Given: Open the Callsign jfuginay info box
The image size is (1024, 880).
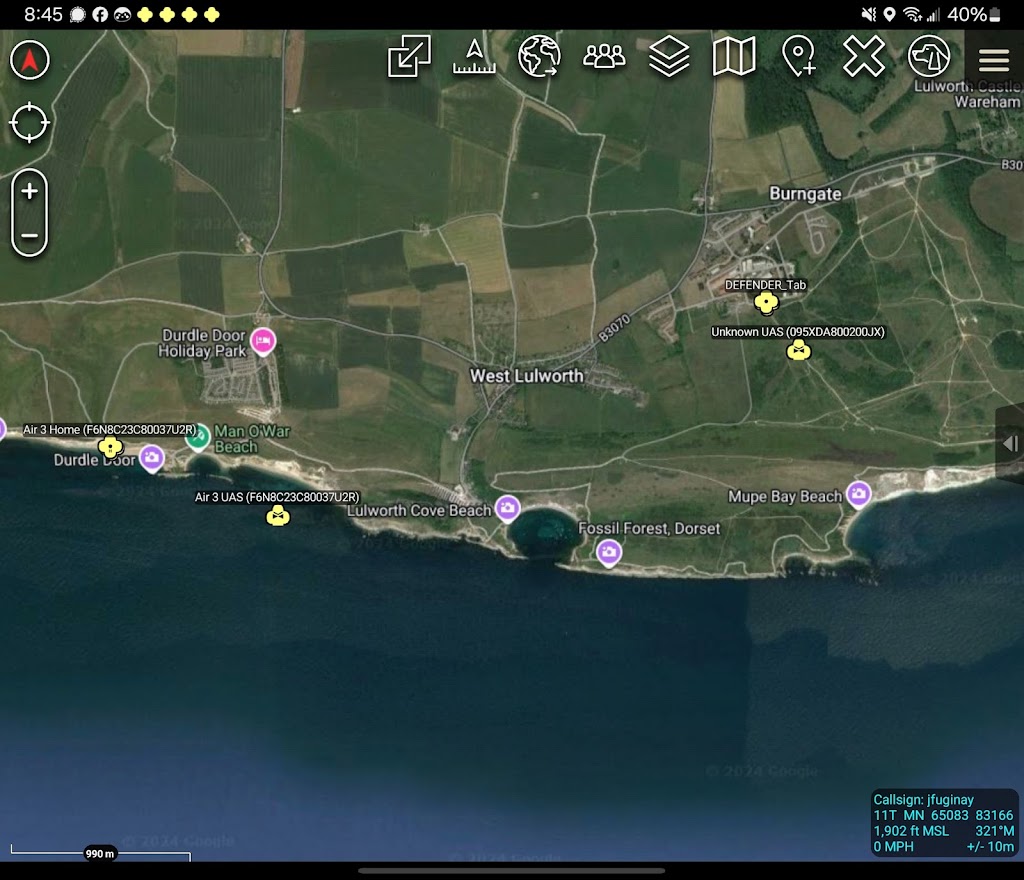Looking at the screenshot, I should (944, 823).
